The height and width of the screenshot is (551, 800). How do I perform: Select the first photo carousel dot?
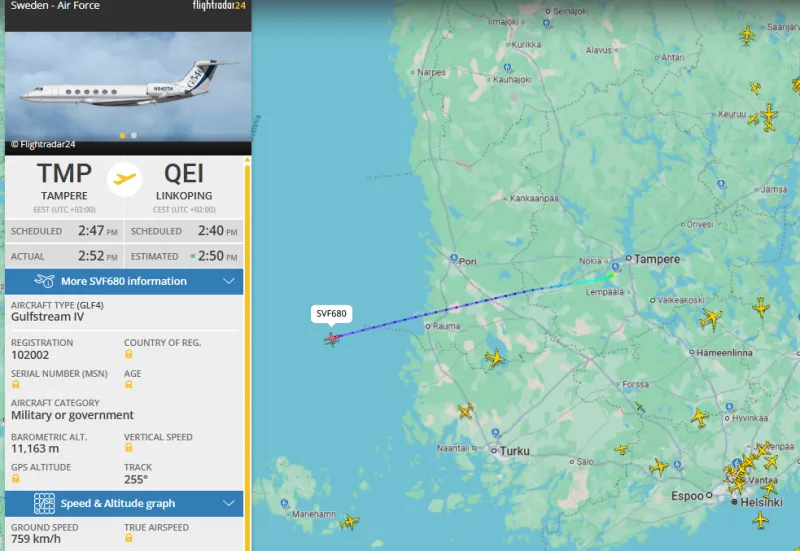(122, 135)
